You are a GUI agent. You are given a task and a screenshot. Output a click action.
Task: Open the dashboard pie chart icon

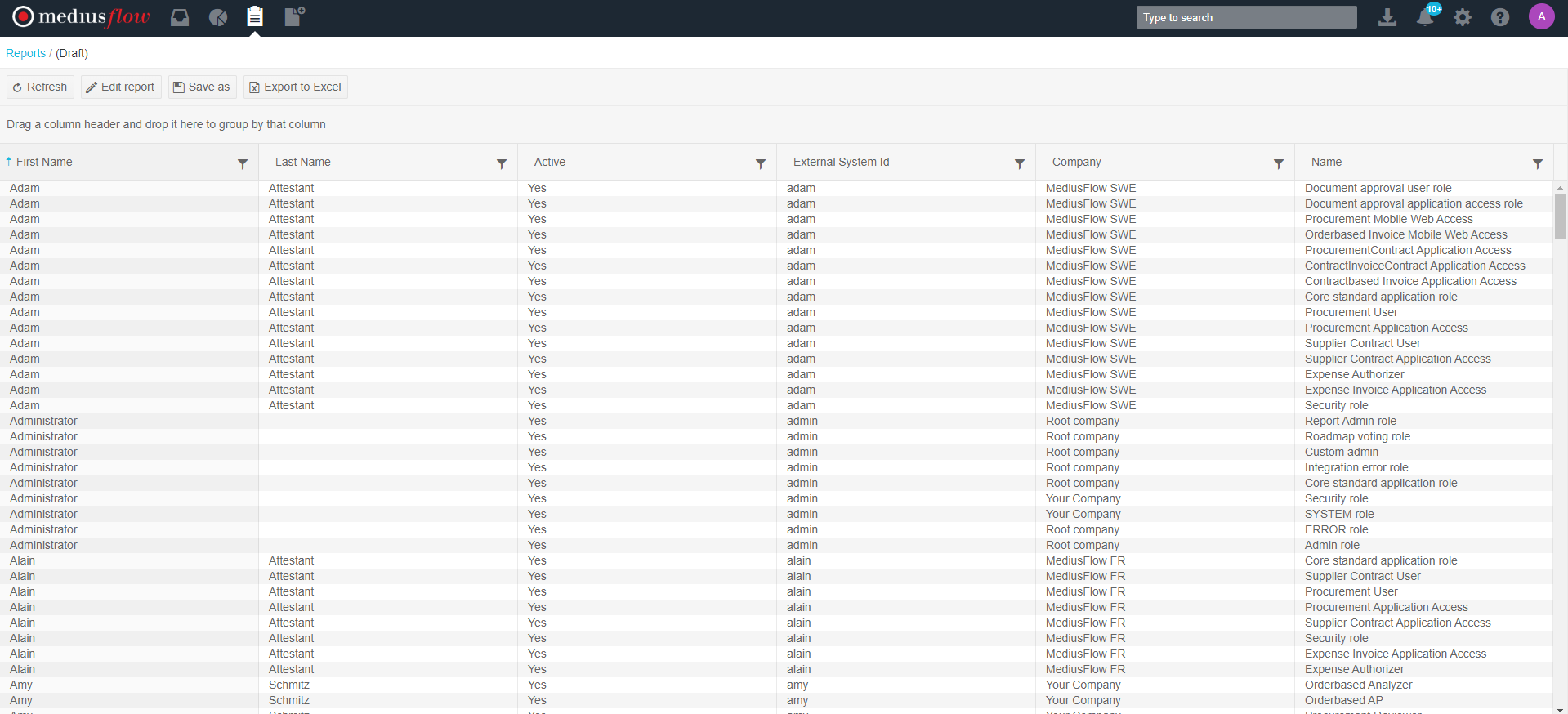click(218, 17)
